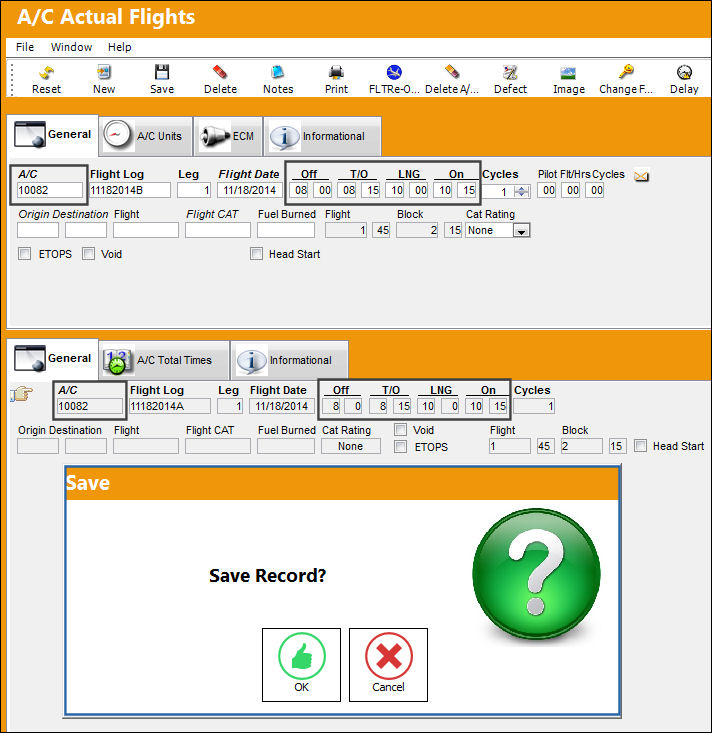712x733 pixels.
Task: Click the upper Flight CAT input field
Action: click(218, 230)
